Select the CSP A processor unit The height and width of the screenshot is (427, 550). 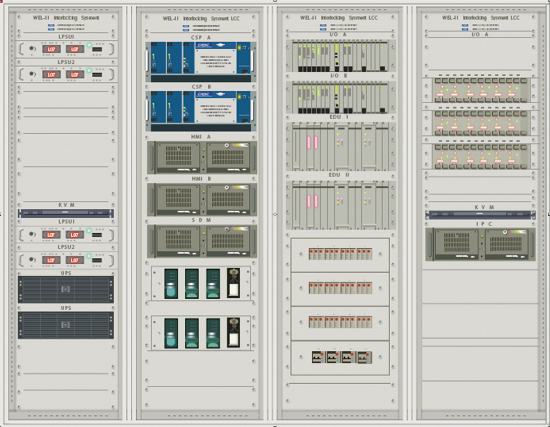click(x=201, y=62)
